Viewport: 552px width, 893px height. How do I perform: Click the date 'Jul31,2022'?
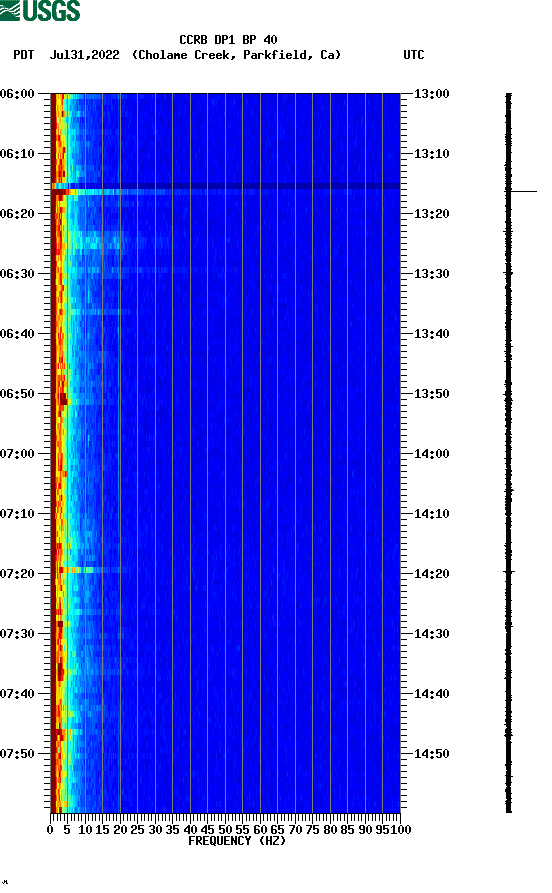coord(85,55)
